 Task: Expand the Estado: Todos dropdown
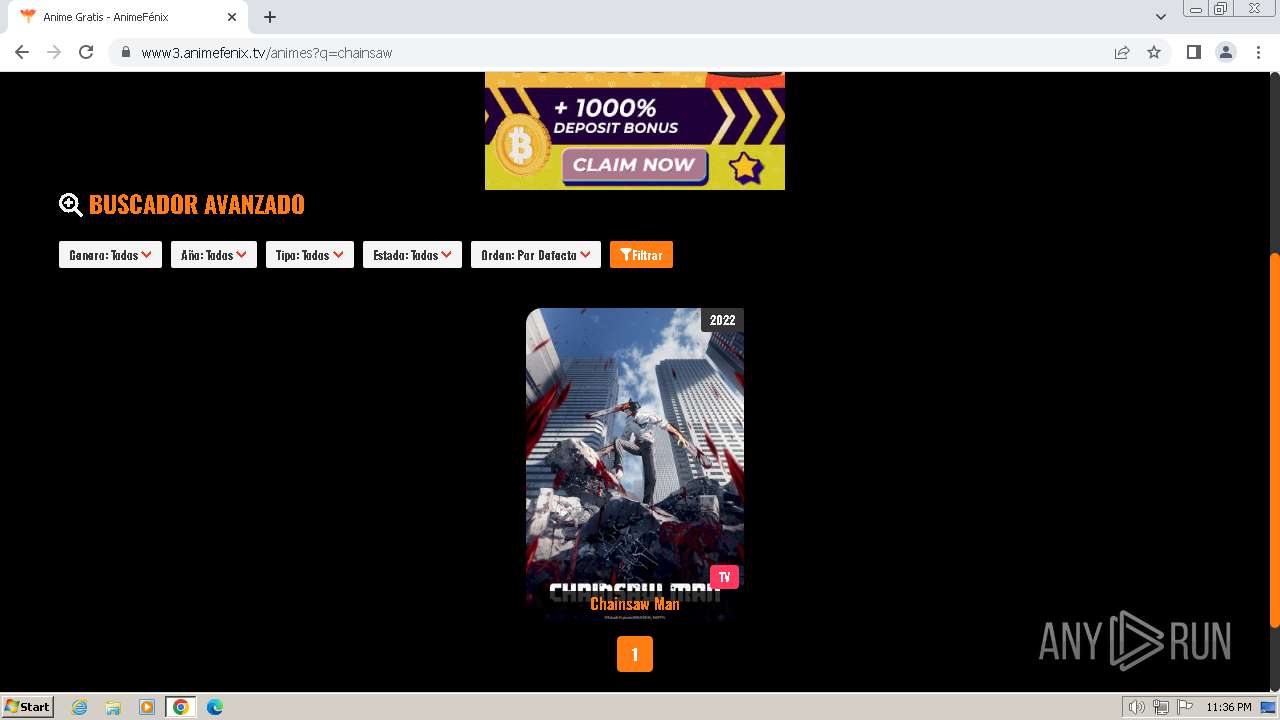(412, 255)
